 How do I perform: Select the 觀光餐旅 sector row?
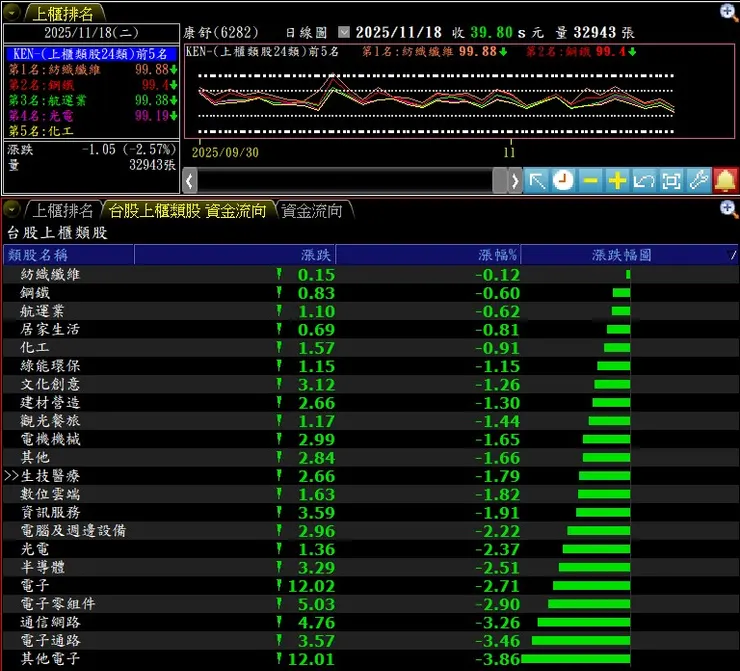pos(370,421)
